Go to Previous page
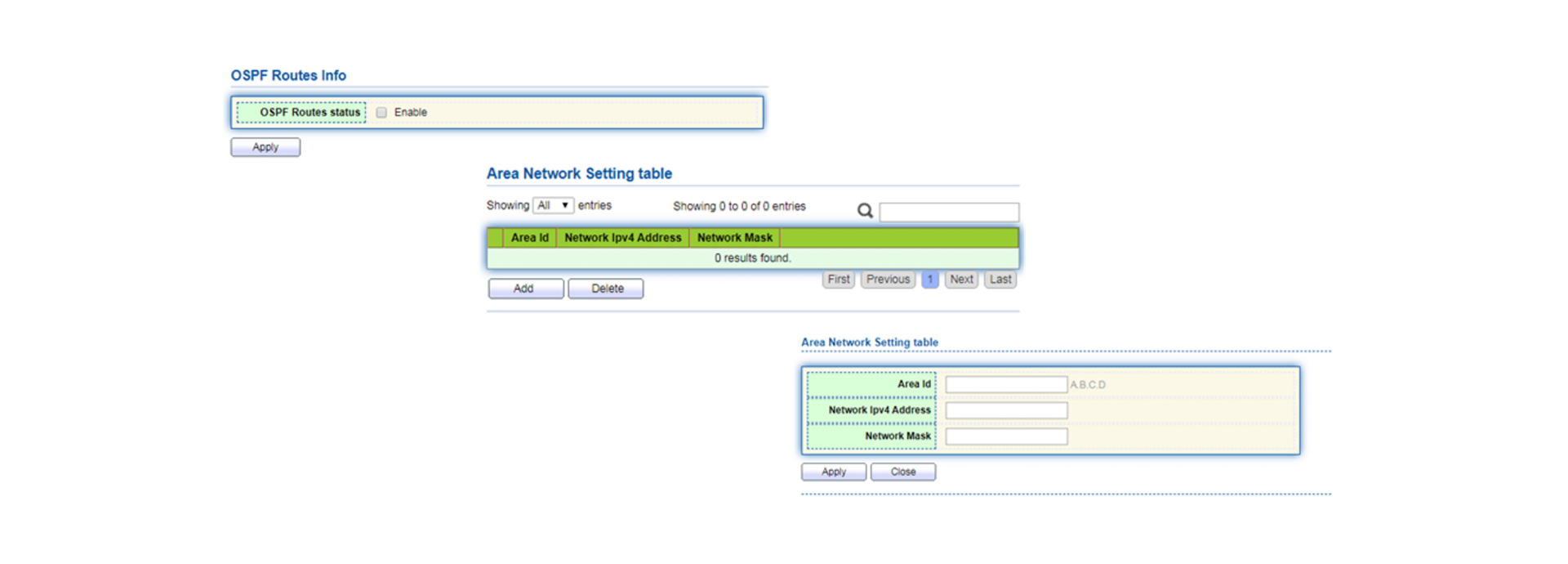 point(888,280)
